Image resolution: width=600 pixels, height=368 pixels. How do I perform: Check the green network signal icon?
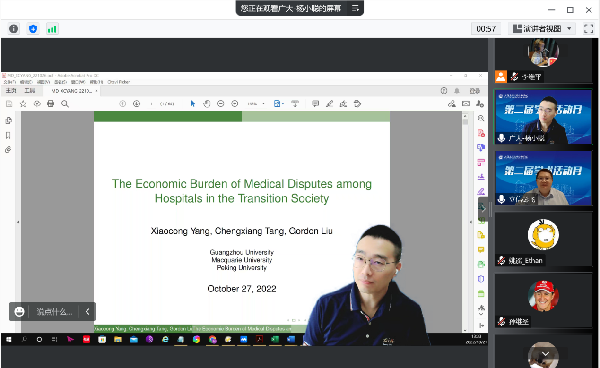(52, 29)
